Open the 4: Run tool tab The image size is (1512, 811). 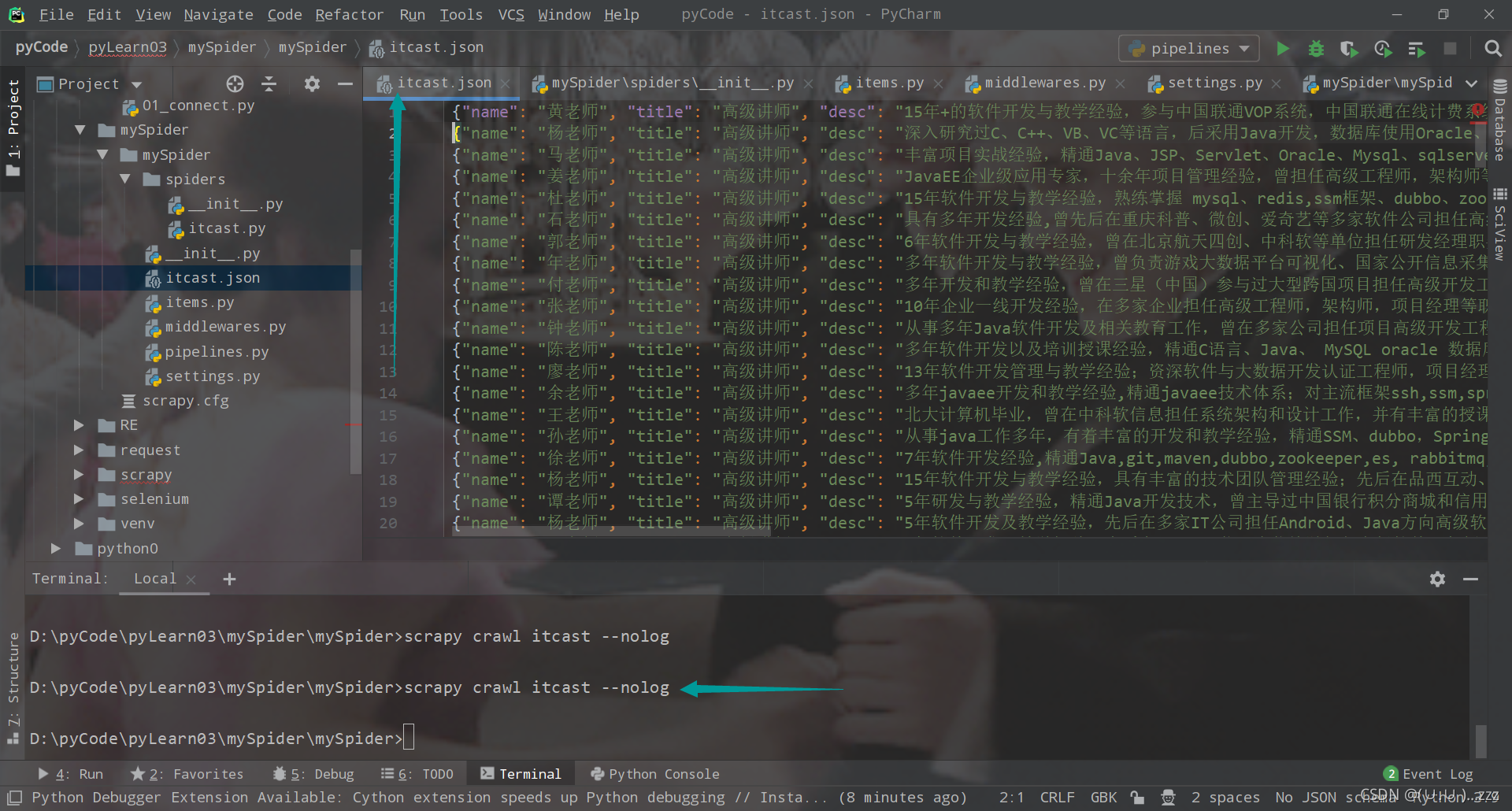point(71,774)
